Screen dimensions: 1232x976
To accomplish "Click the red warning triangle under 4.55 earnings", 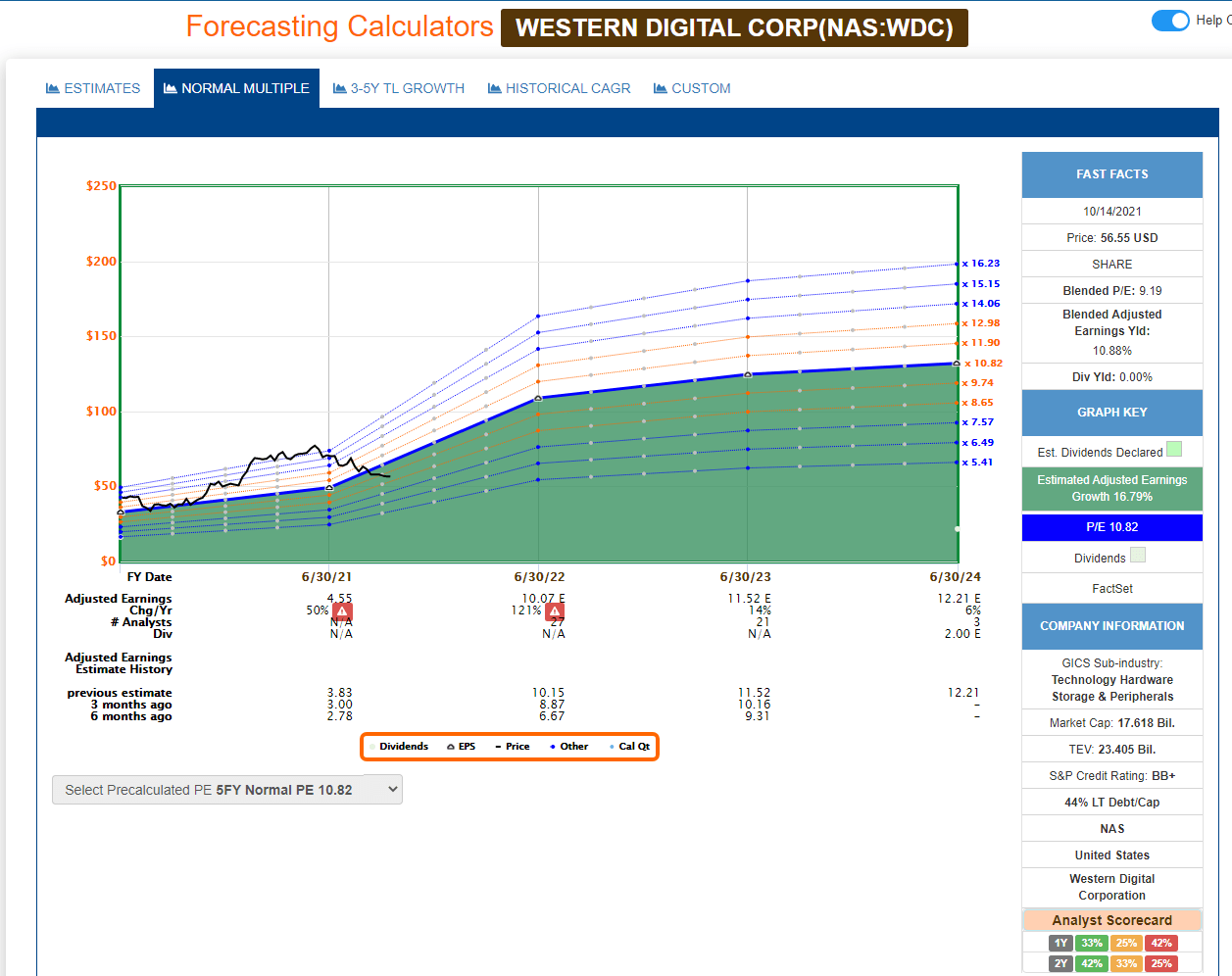I will coord(342,611).
